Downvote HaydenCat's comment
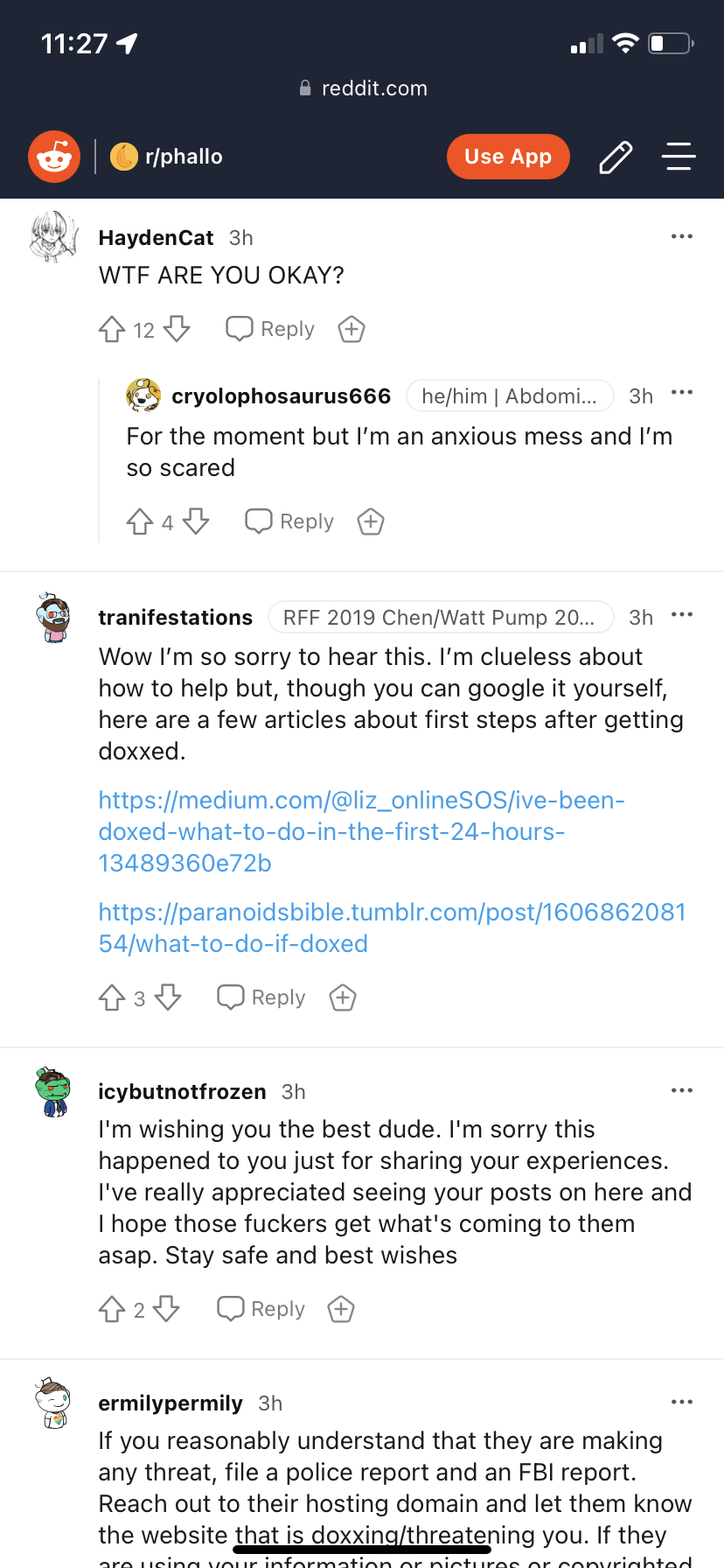This screenshot has height=1568, width=724. [177, 330]
